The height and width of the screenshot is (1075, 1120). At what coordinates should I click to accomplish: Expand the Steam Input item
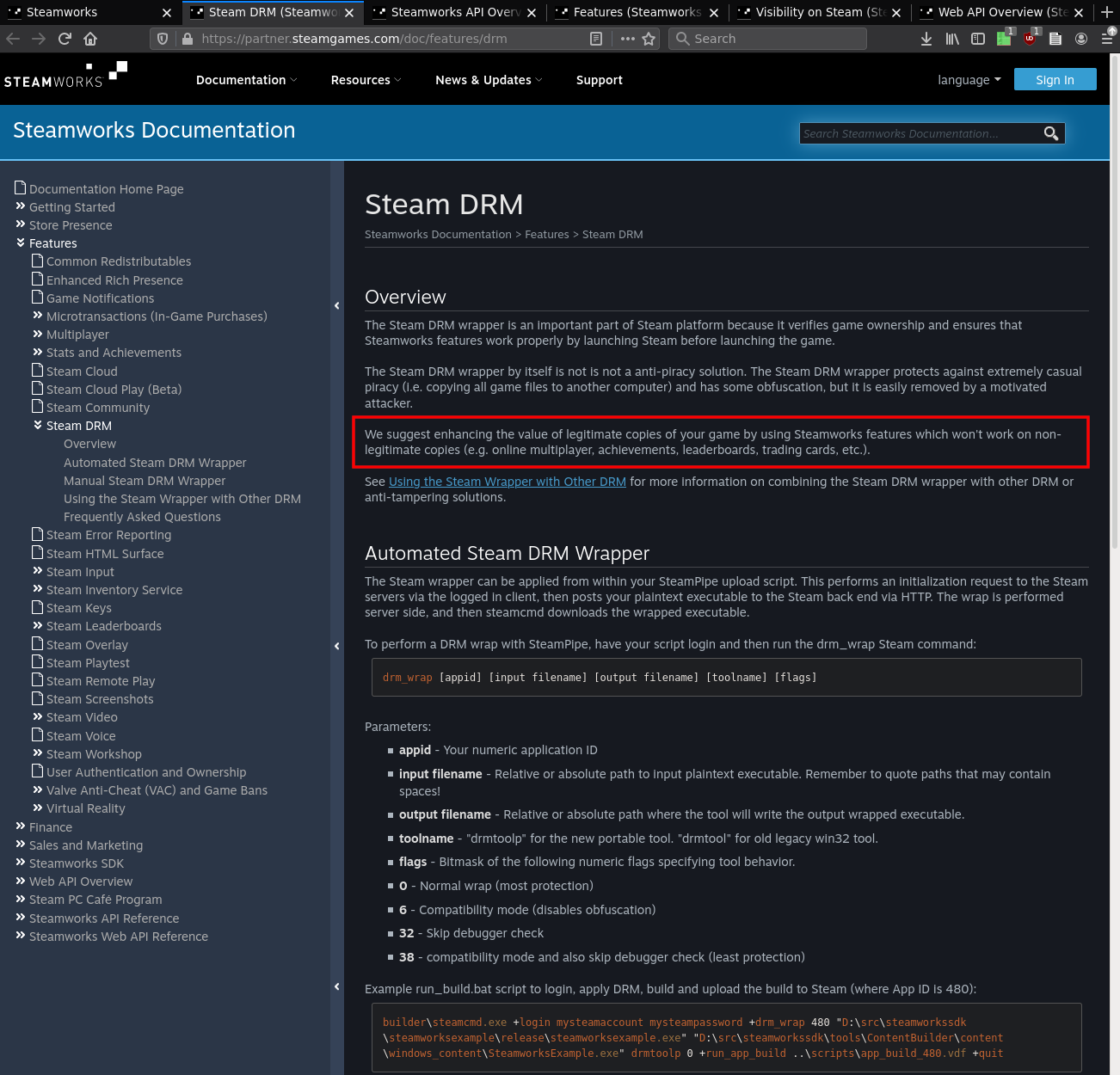tap(38, 571)
